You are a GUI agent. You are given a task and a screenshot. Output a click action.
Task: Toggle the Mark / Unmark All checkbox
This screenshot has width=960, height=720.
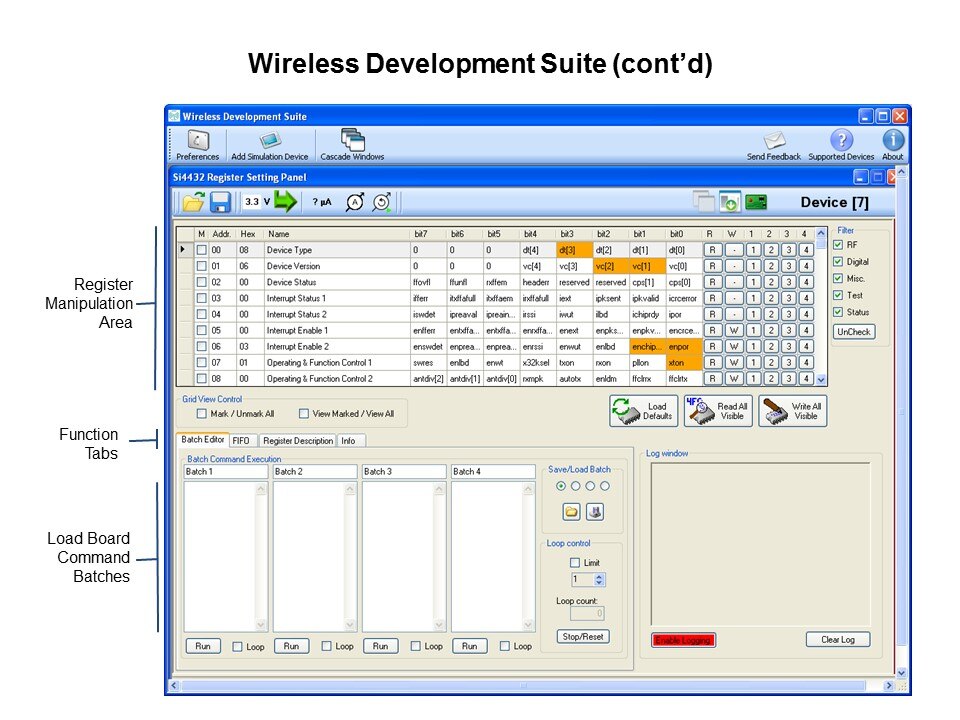point(203,413)
